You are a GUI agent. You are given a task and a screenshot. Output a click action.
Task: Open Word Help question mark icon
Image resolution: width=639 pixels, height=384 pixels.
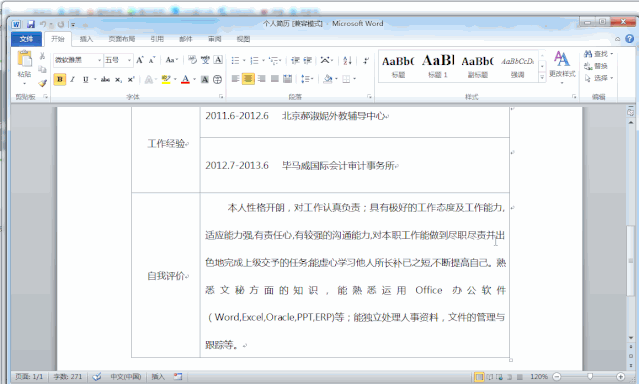(x=630, y=39)
